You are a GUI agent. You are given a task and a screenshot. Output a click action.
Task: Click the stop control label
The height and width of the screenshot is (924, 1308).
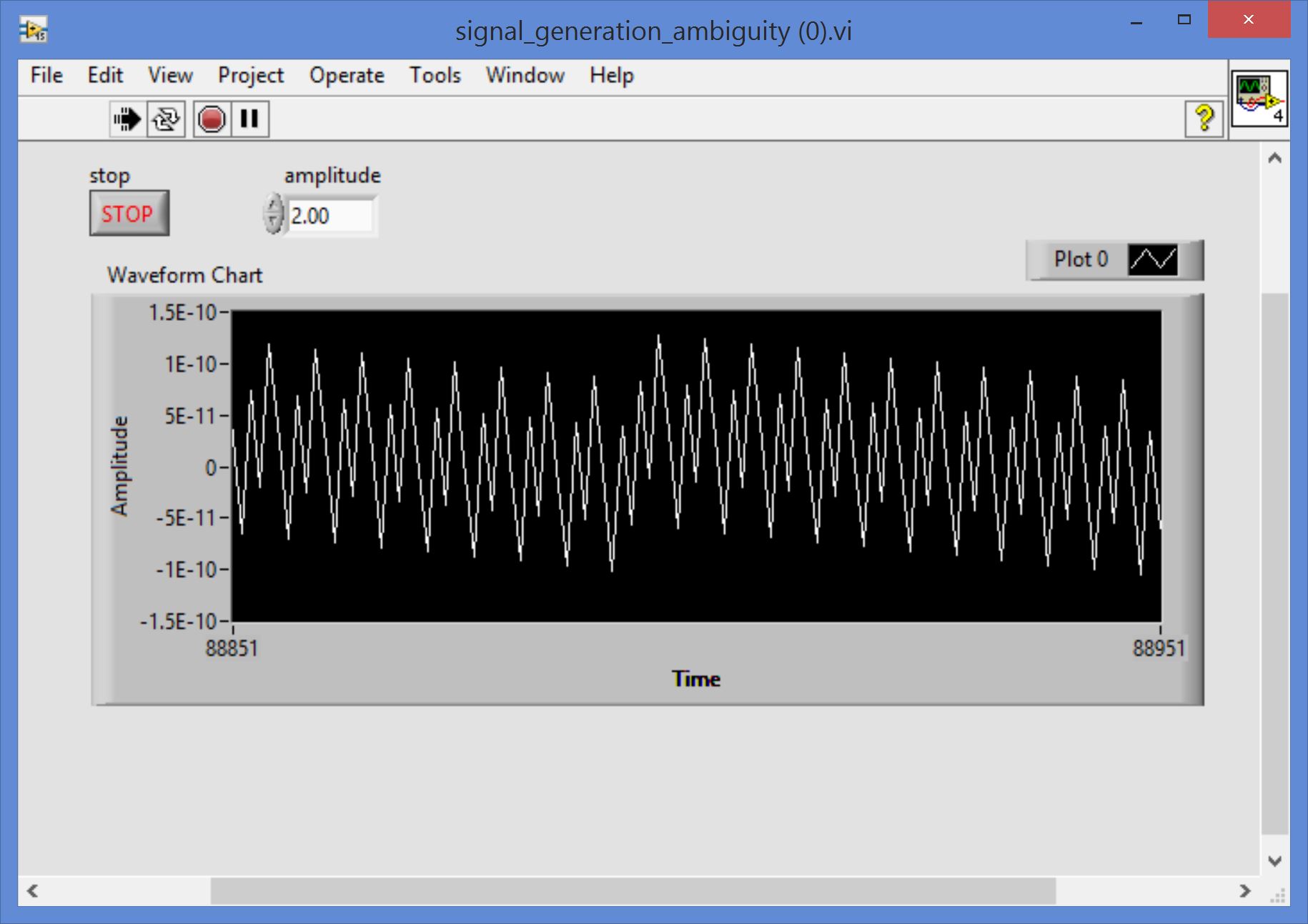click(109, 176)
